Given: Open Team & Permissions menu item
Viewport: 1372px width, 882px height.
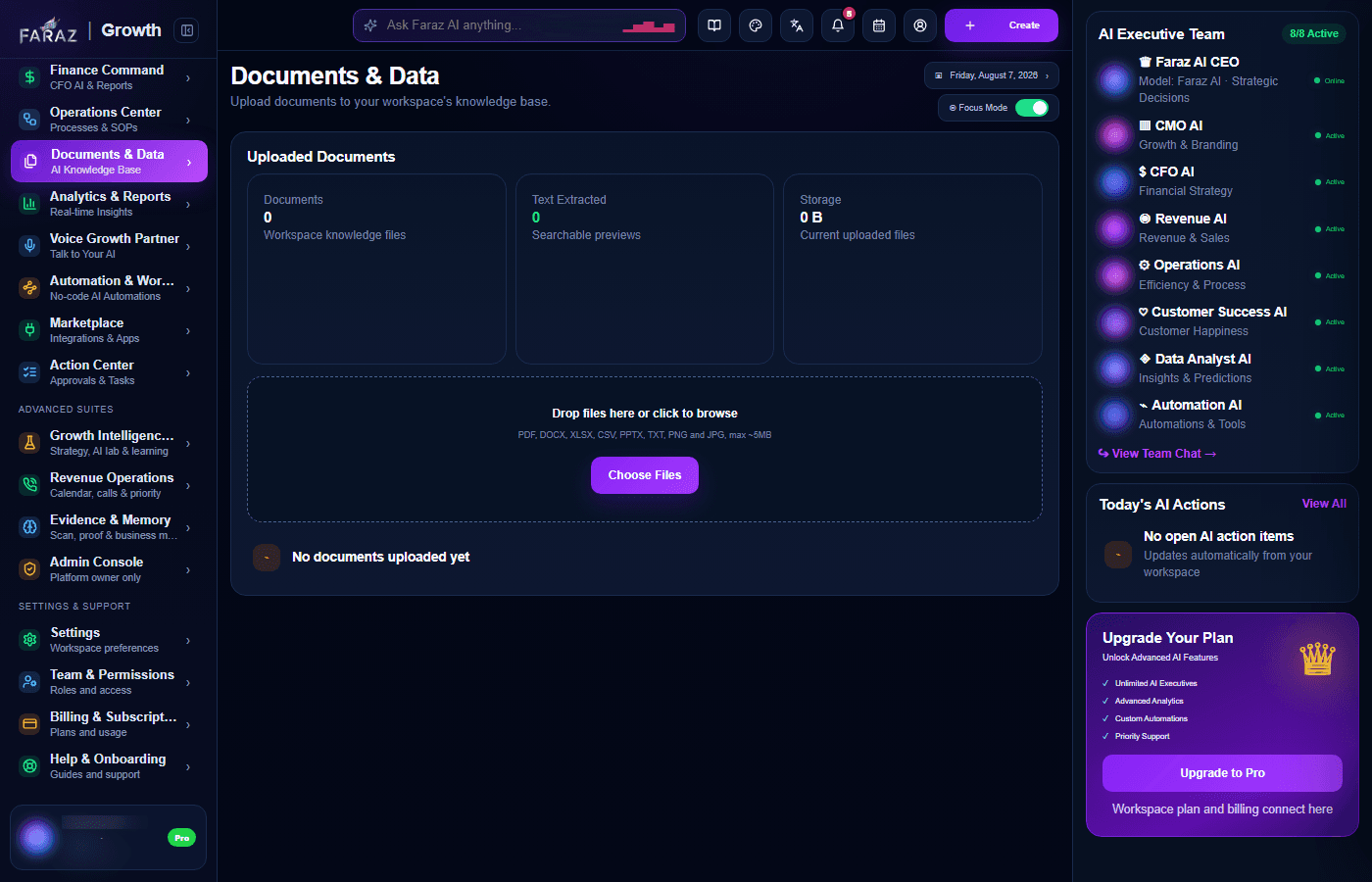Looking at the screenshot, I should [x=109, y=682].
